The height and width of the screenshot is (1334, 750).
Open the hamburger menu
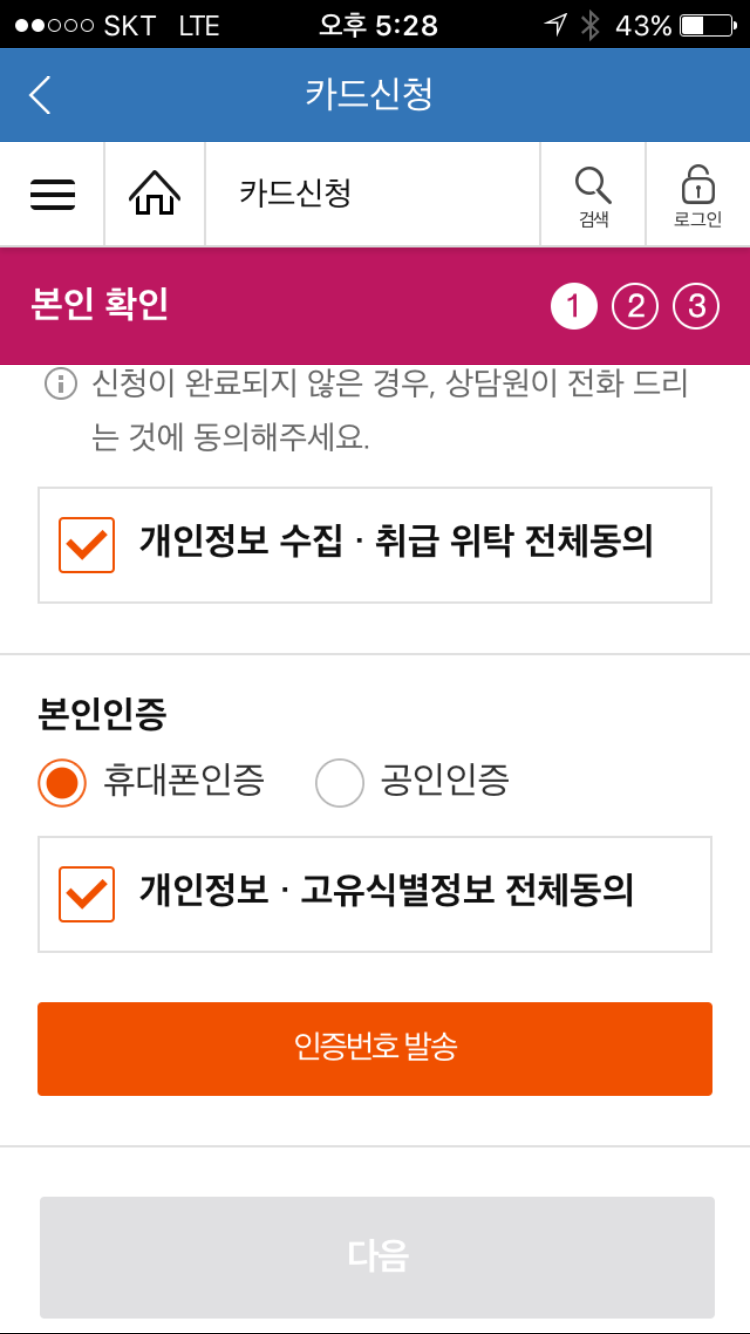pyautogui.click(x=52, y=193)
